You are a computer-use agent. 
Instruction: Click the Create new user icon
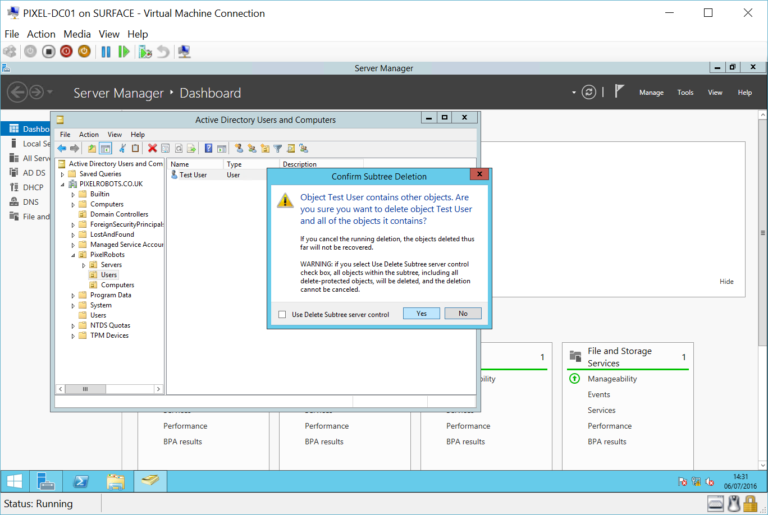239,148
